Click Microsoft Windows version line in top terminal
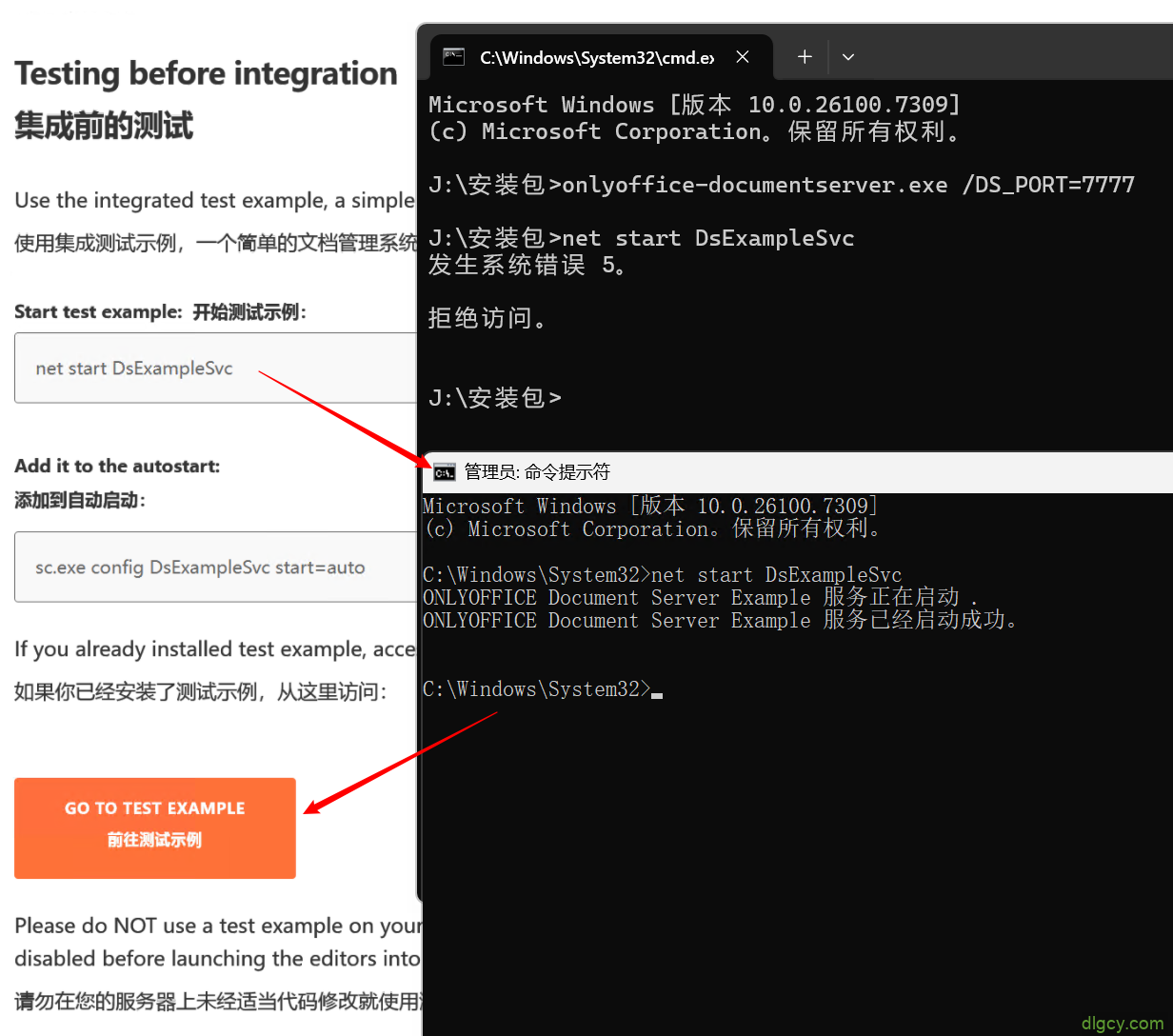The image size is (1173, 1036). pos(695,105)
